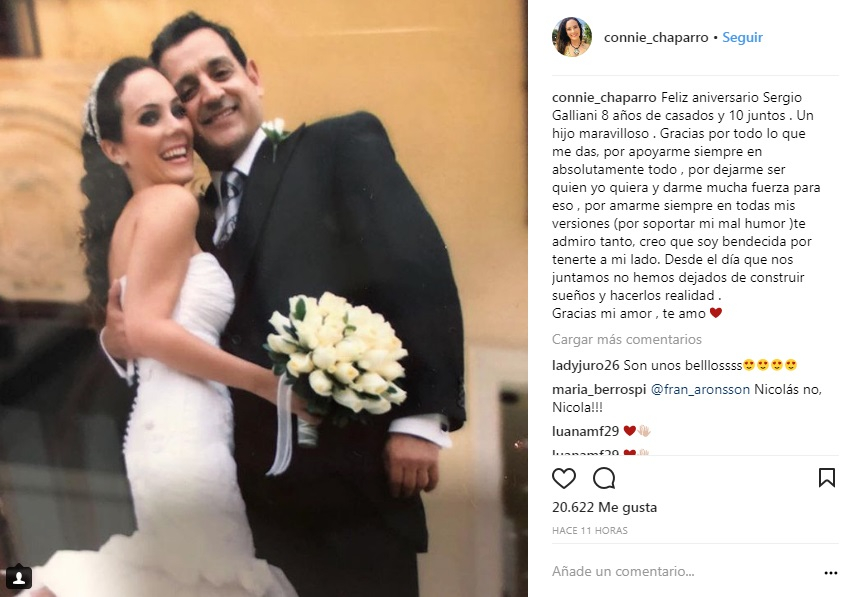Open luanamf29 commenter profile

[585, 431]
